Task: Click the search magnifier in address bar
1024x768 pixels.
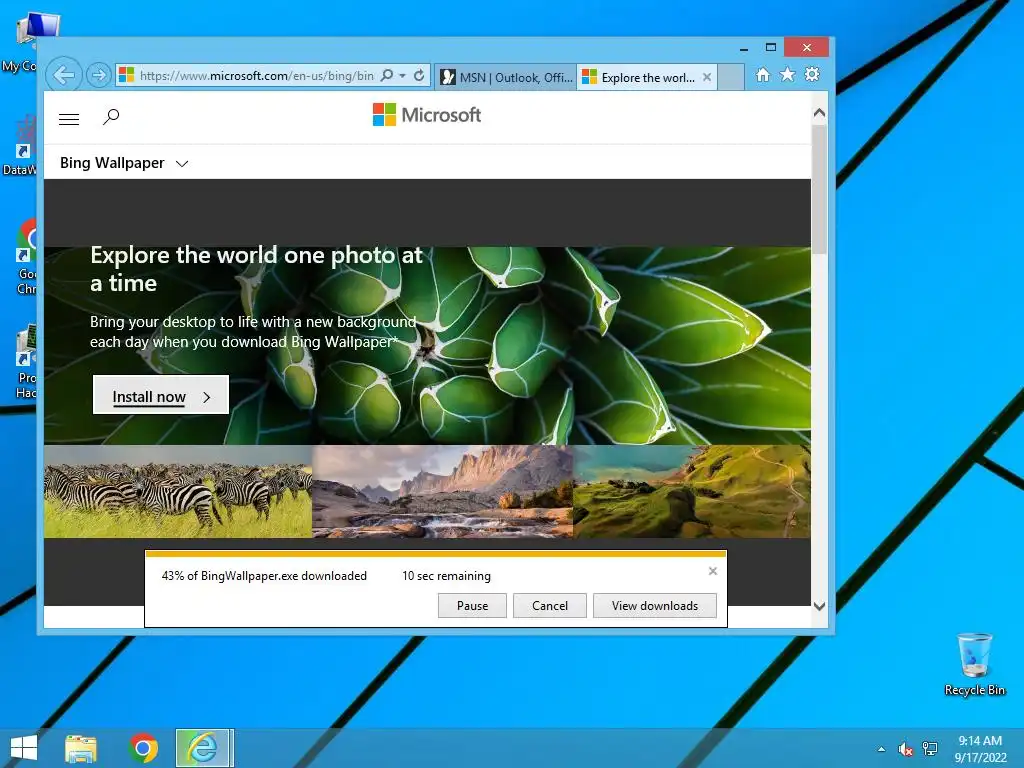Action: 387,75
